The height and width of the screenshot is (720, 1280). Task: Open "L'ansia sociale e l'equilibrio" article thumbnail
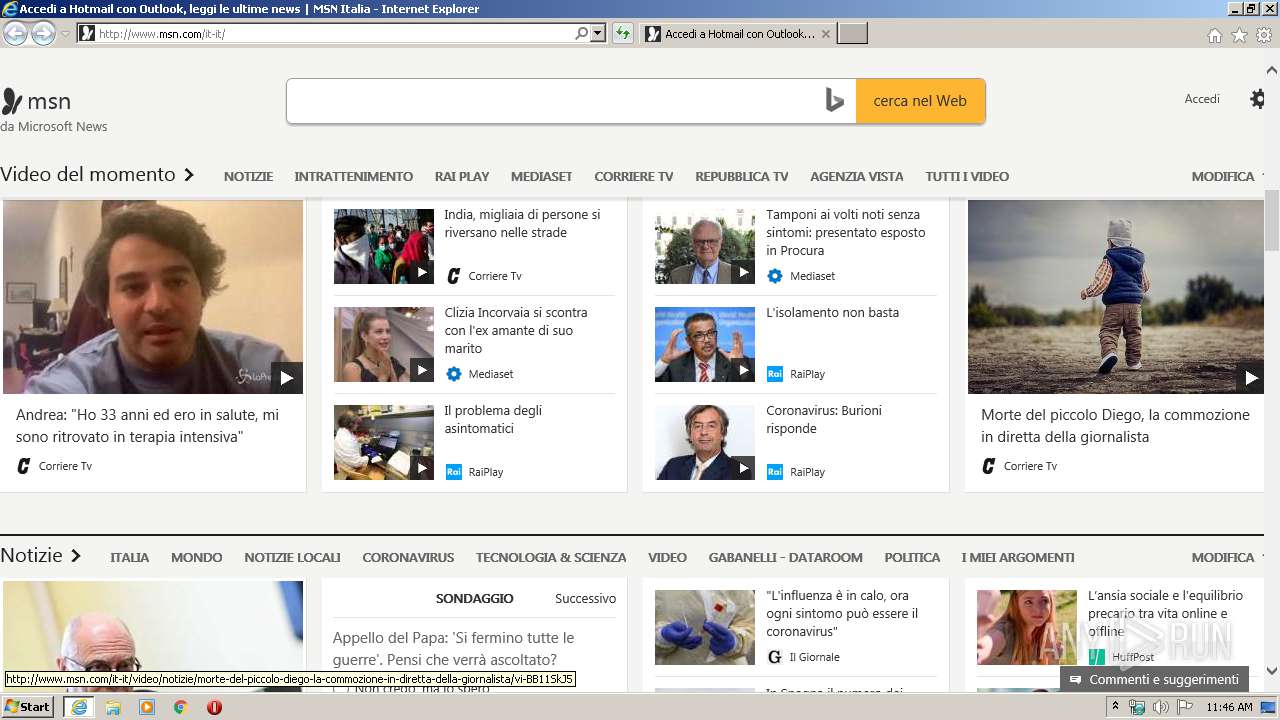point(1027,627)
